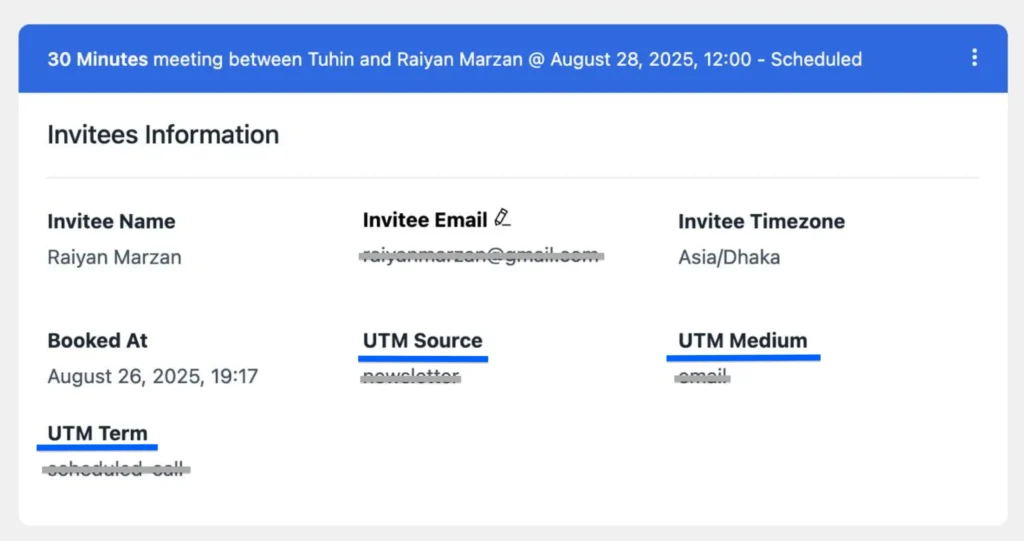Click the name Raiyan Marzan
Screen dimensions: 1024x541
[114, 257]
